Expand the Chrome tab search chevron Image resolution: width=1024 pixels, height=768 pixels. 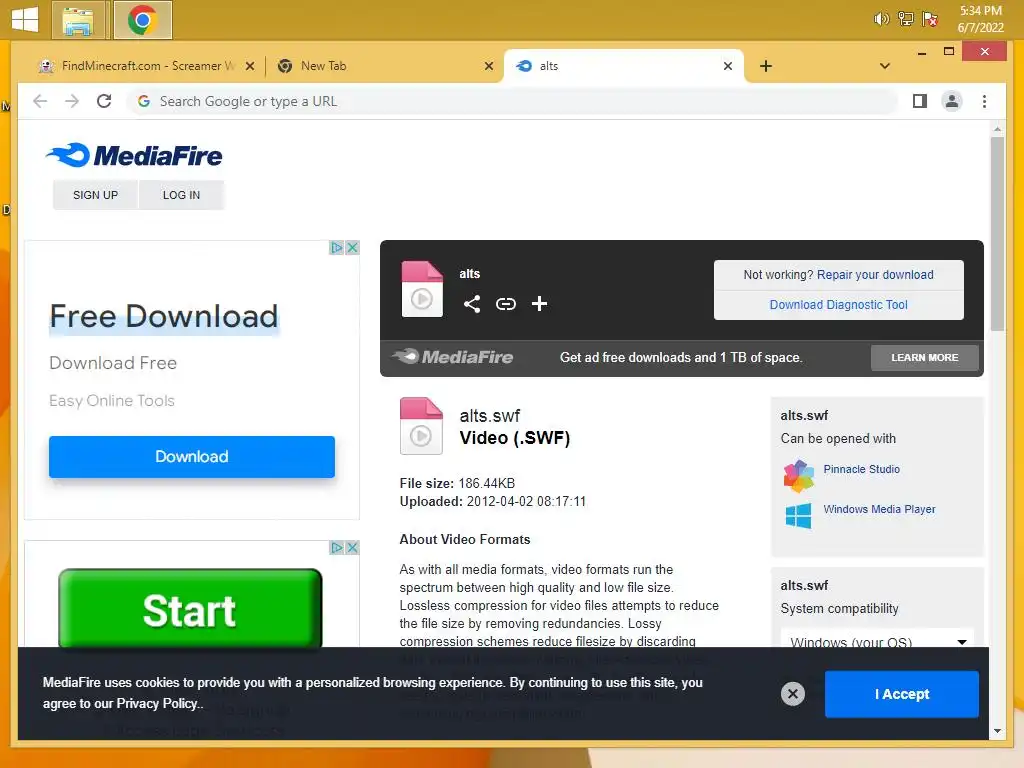(884, 66)
